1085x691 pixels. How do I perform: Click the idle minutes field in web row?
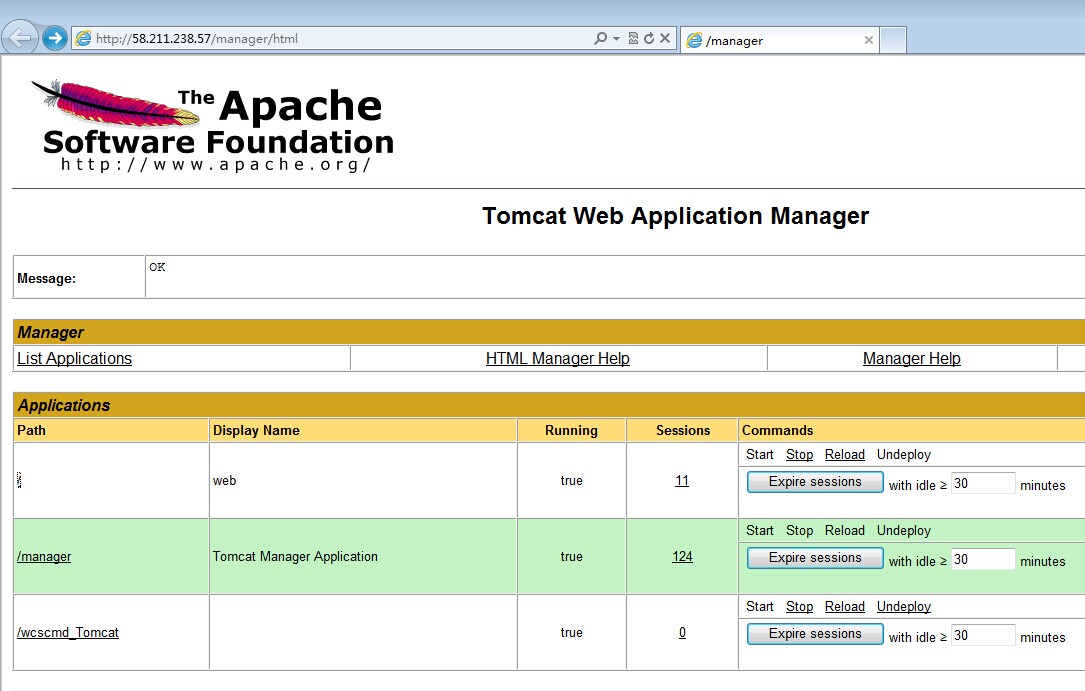coord(983,483)
